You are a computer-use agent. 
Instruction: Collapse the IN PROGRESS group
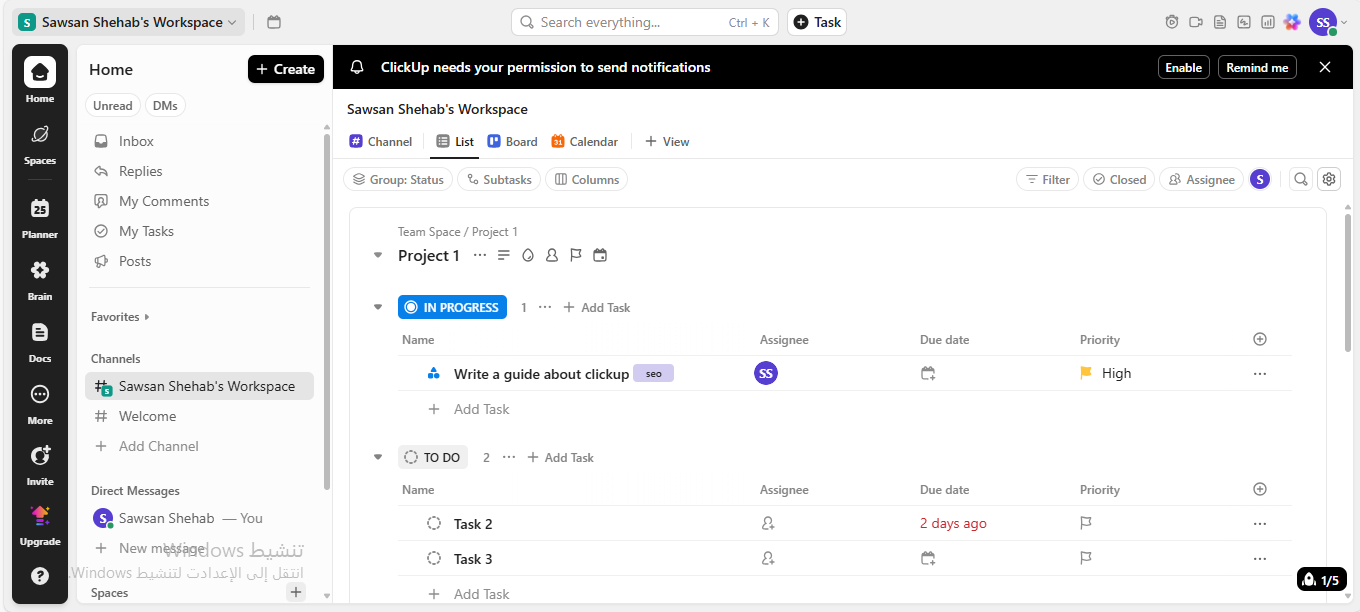(x=378, y=307)
